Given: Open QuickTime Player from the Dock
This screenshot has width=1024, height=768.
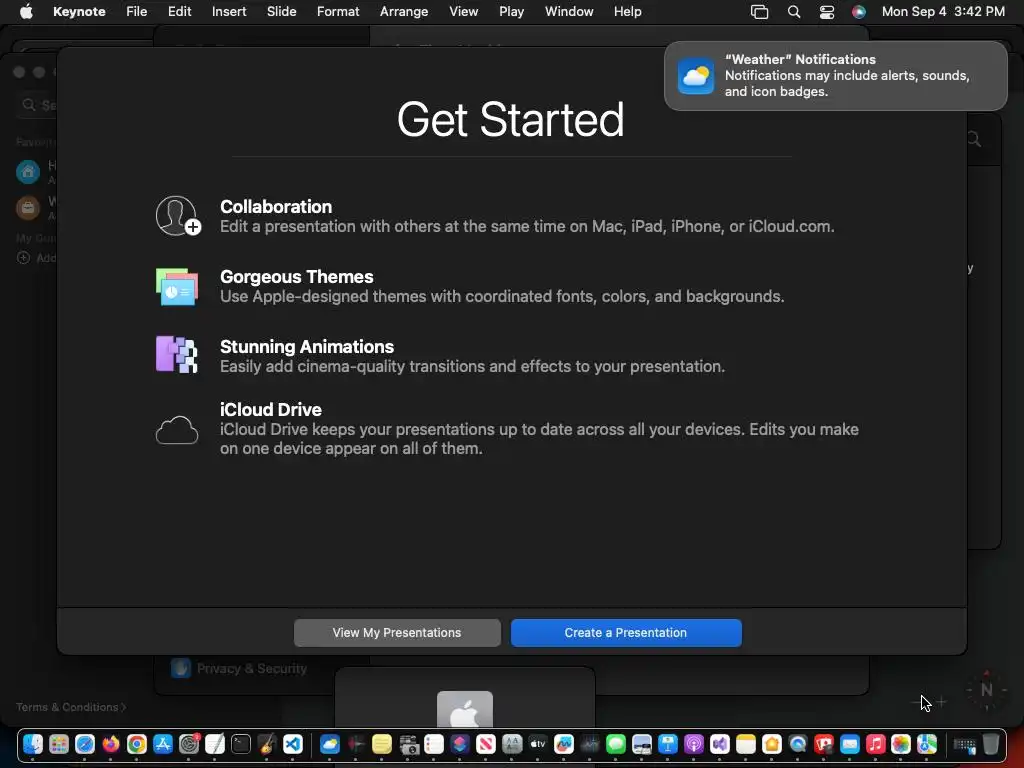Looking at the screenshot, I should pos(797,744).
